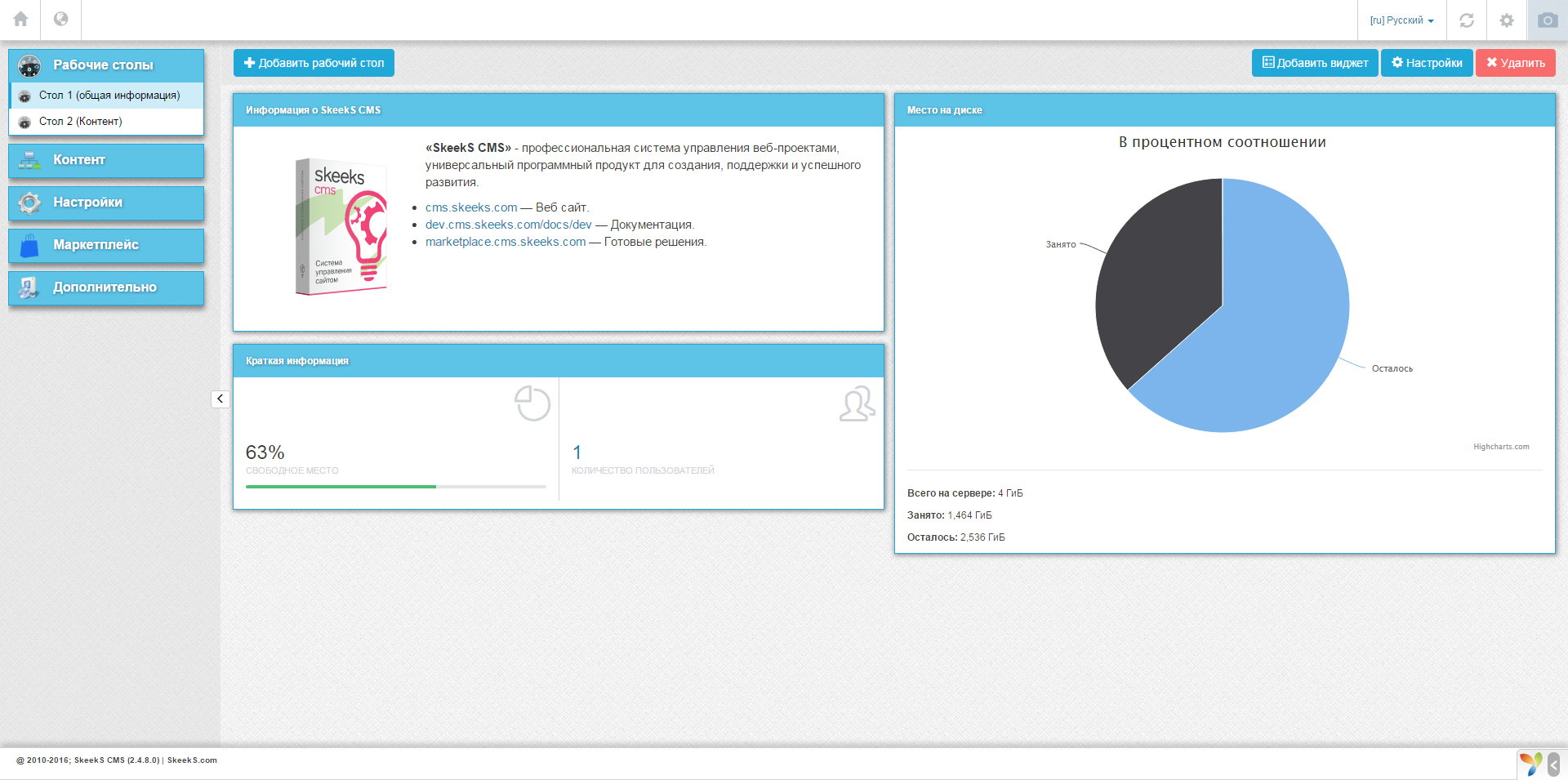Click the Yii debug toolbar logo
Image resolution: width=1568 pixels, height=780 pixels.
[1531, 764]
